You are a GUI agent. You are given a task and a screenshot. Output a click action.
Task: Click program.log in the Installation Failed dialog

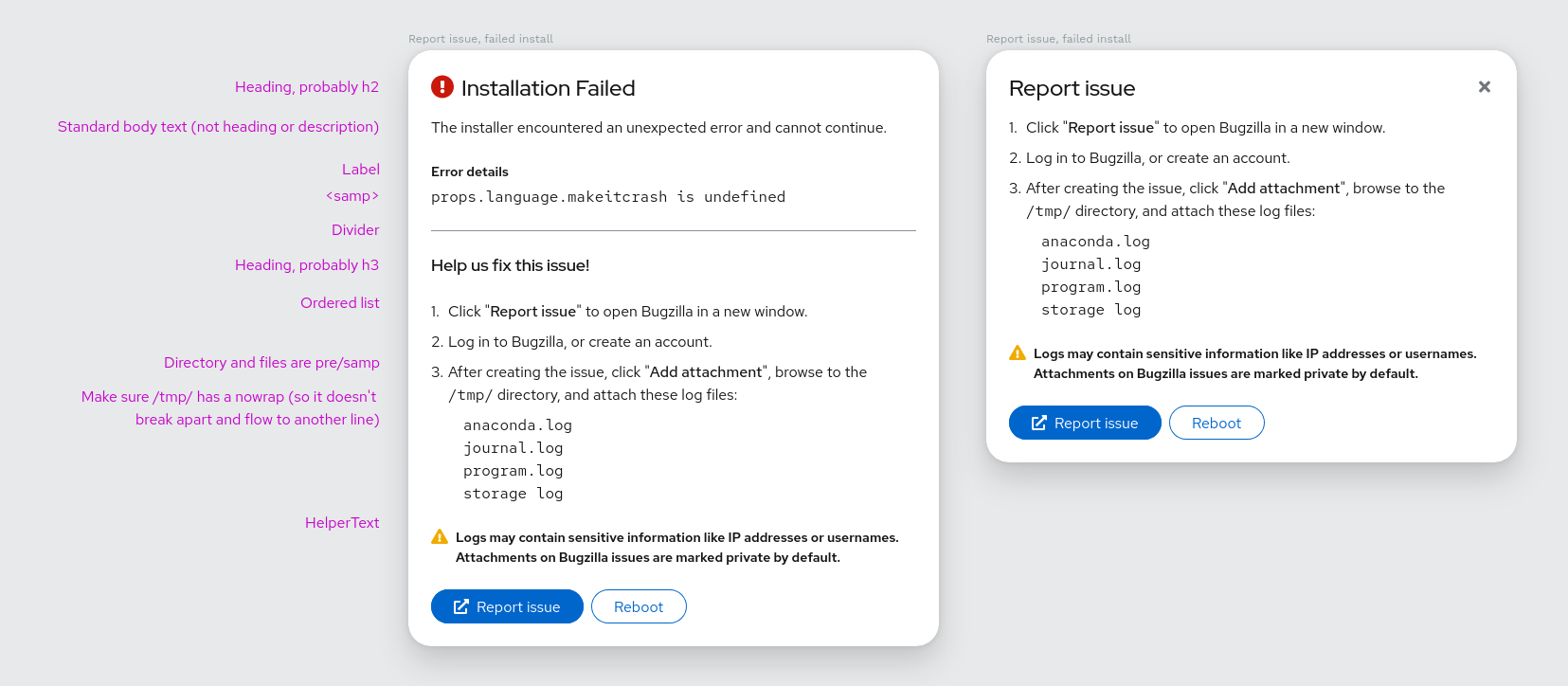pos(513,471)
